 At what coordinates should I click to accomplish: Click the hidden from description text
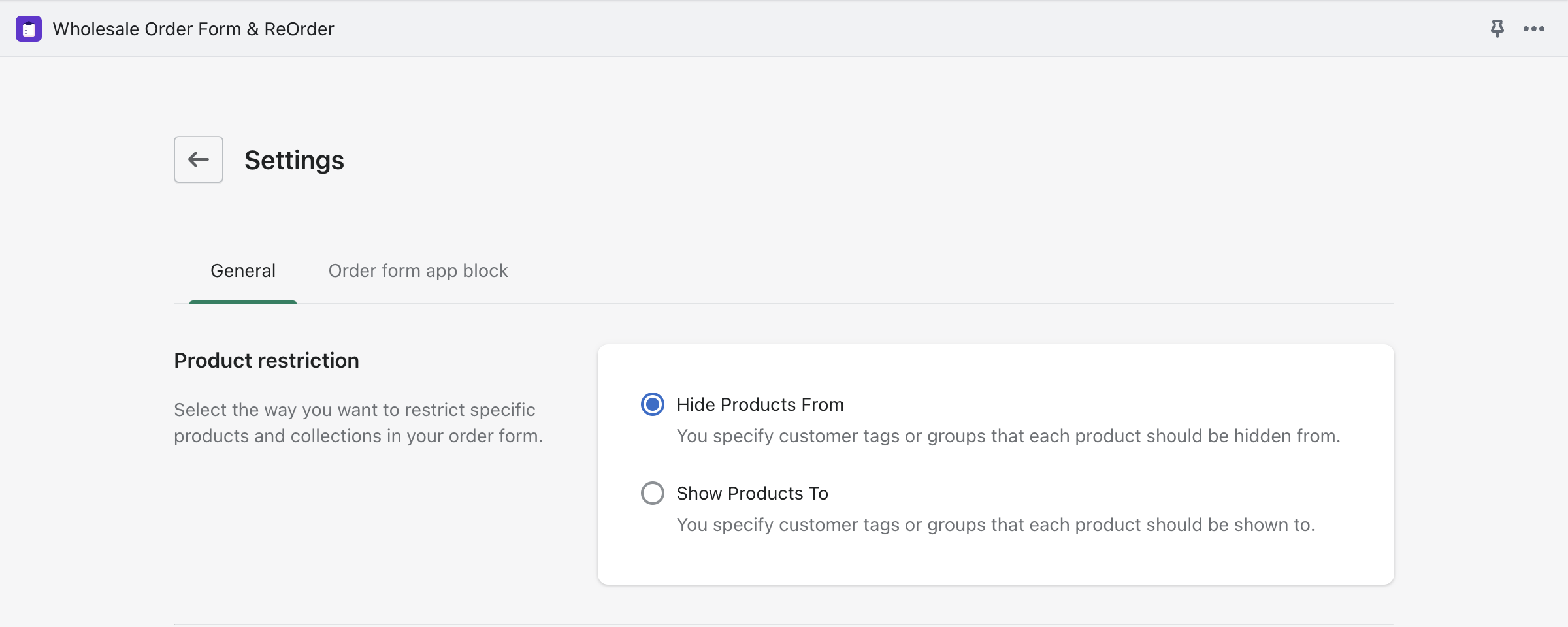click(x=1008, y=436)
